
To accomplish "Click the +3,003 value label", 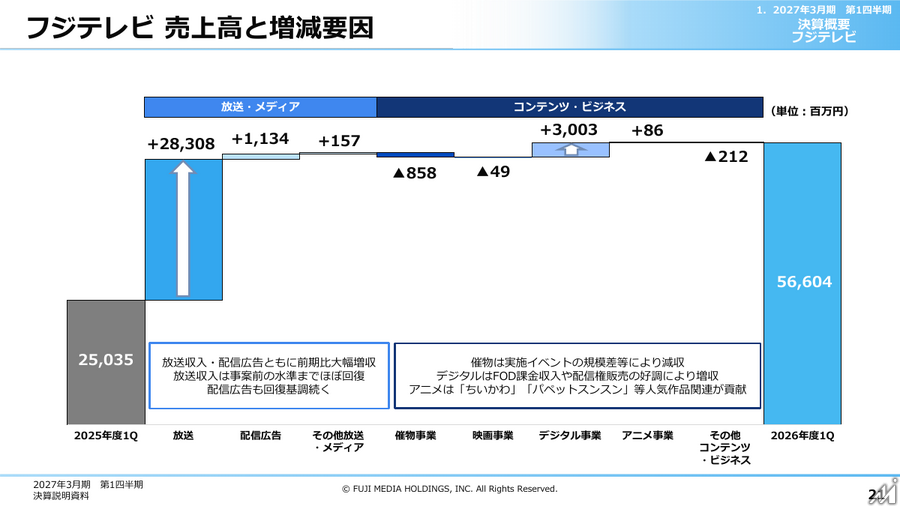I will [x=569, y=130].
